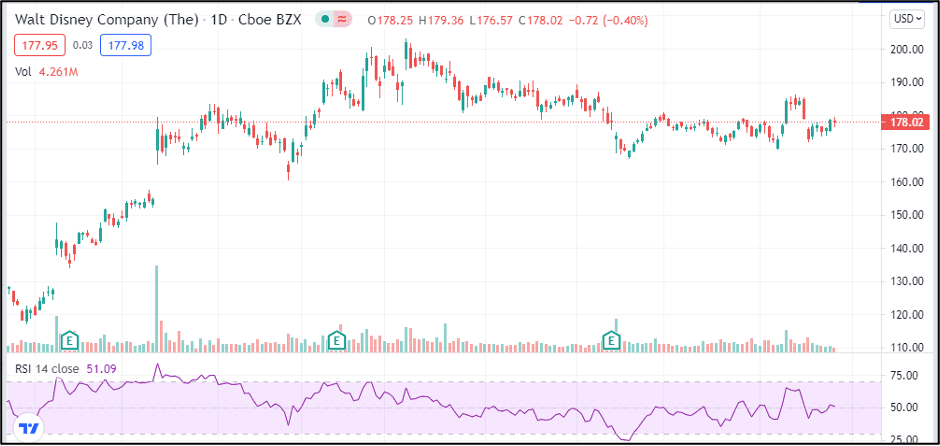Click the L176.57 low value
This screenshot has height=446, width=940.
pos(490,20)
